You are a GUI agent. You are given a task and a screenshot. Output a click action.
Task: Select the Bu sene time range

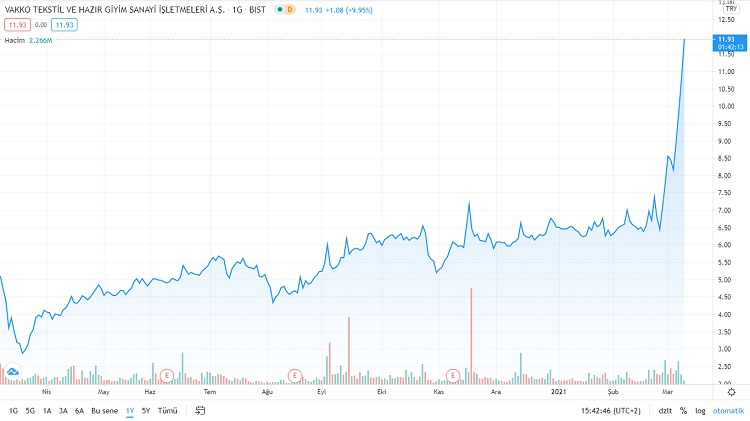click(104, 411)
